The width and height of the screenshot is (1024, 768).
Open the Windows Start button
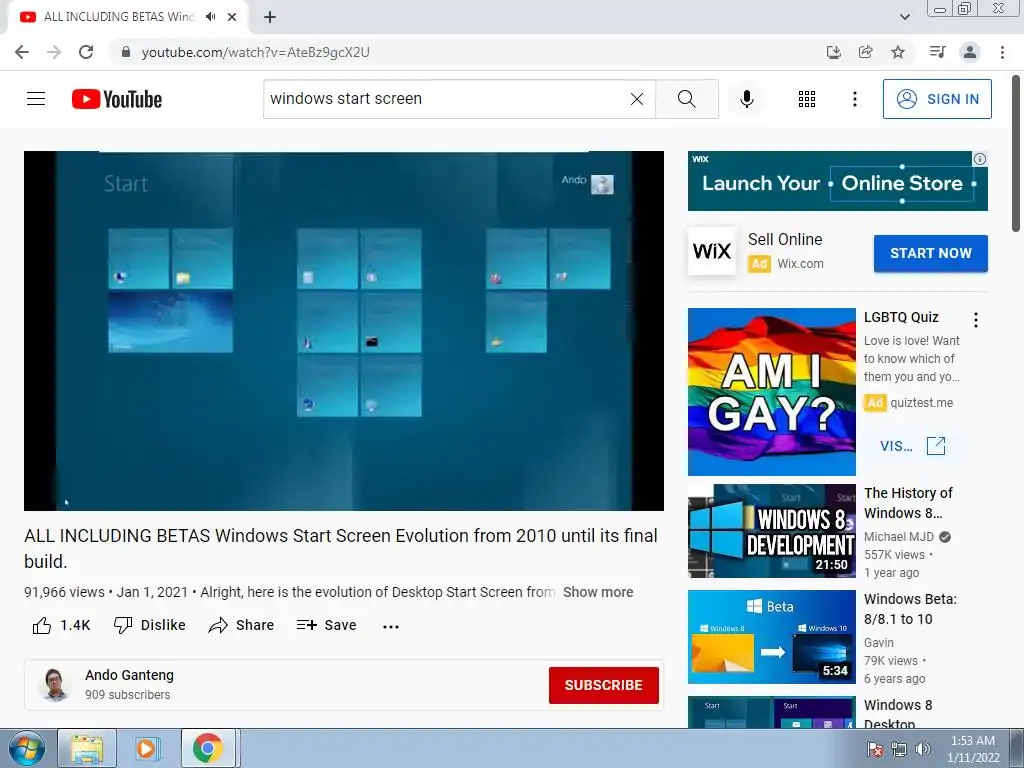pyautogui.click(x=26, y=748)
